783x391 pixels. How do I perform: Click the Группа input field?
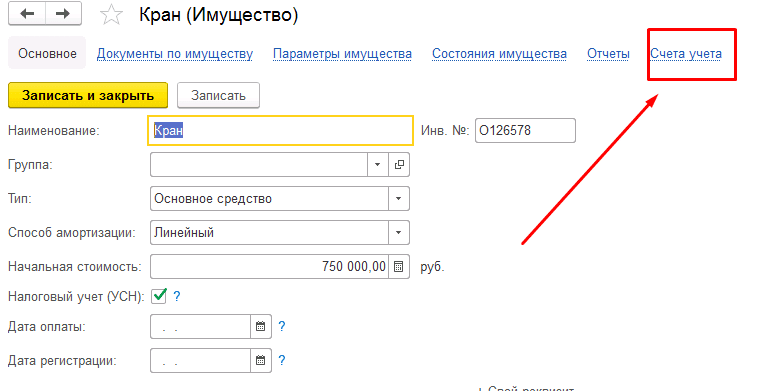tap(259, 165)
